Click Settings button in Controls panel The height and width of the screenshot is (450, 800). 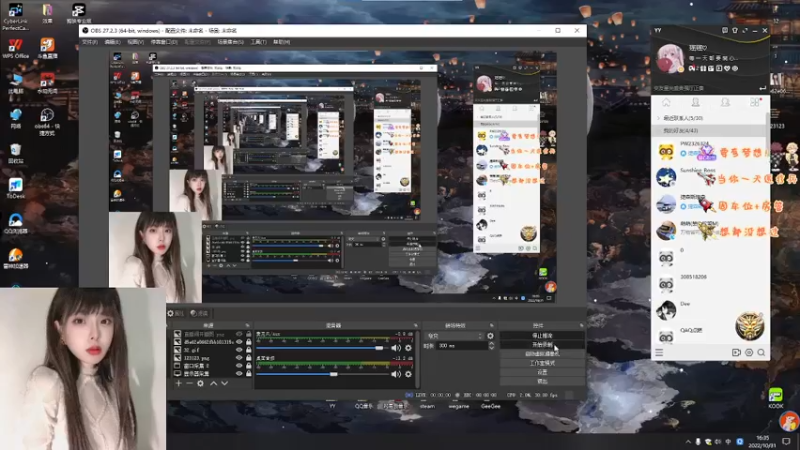(x=542, y=372)
